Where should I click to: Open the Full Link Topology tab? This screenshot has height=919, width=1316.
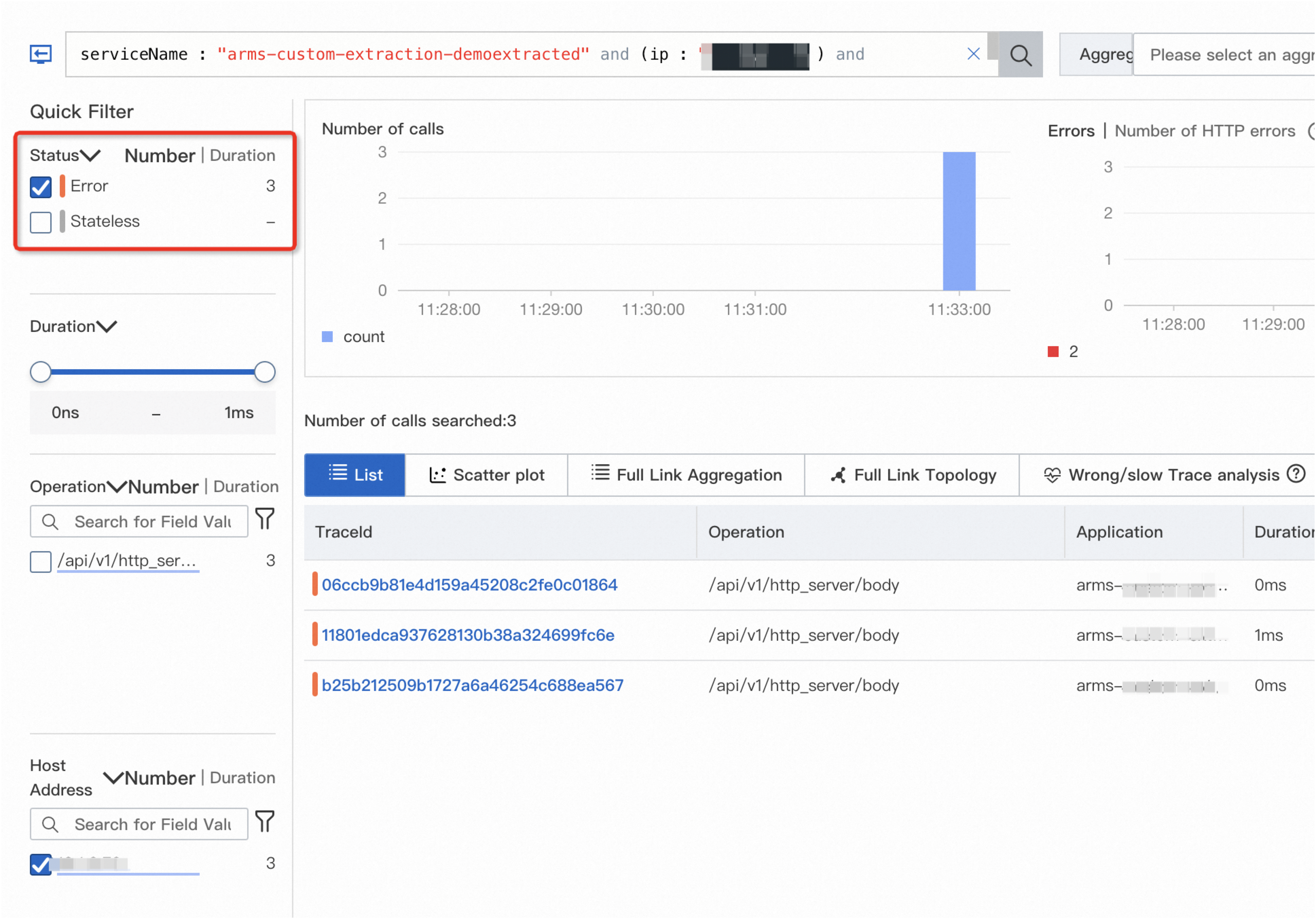tap(913, 475)
